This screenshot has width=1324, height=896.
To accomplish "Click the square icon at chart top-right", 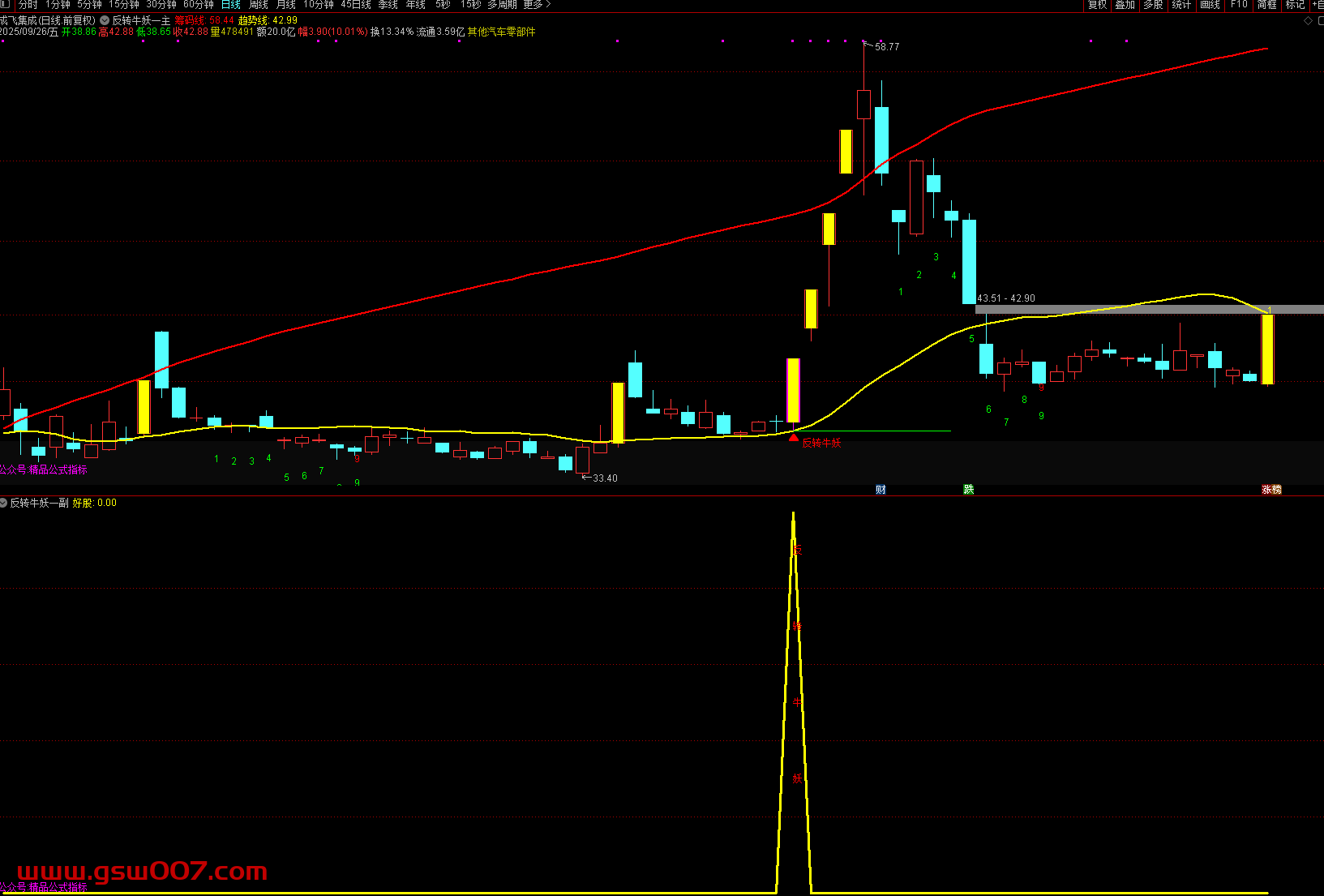I will pyautogui.click(x=1320, y=21).
